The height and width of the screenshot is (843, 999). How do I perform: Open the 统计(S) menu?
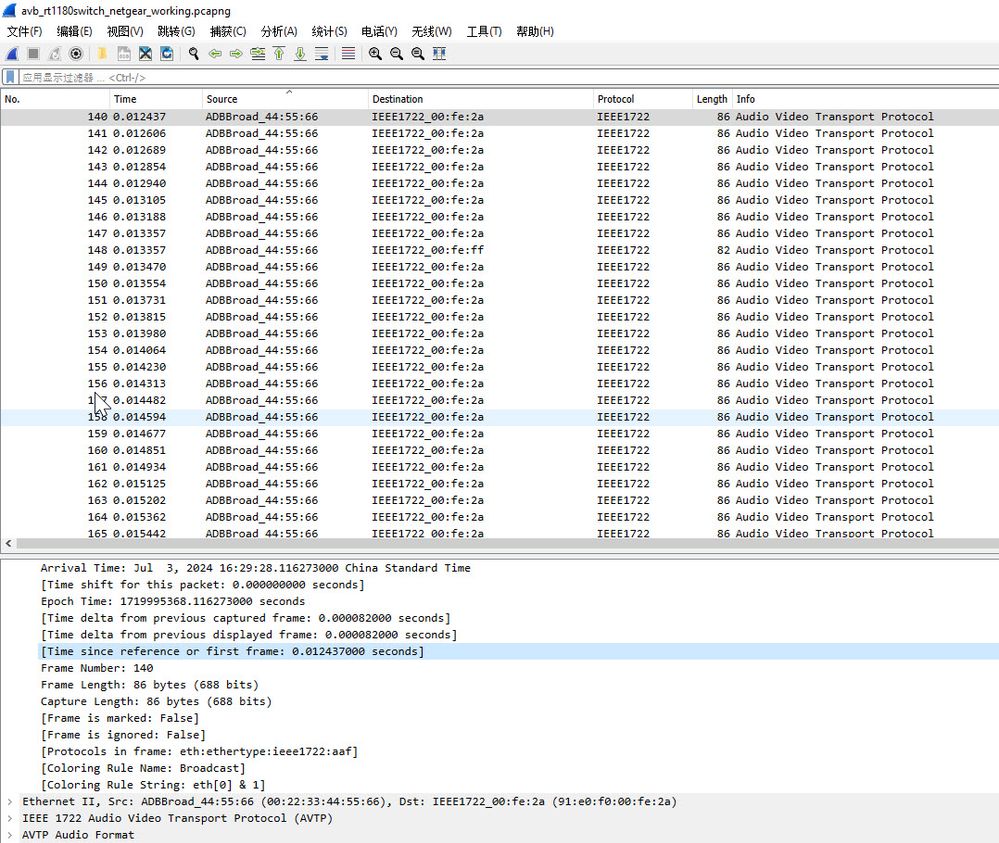point(329,31)
